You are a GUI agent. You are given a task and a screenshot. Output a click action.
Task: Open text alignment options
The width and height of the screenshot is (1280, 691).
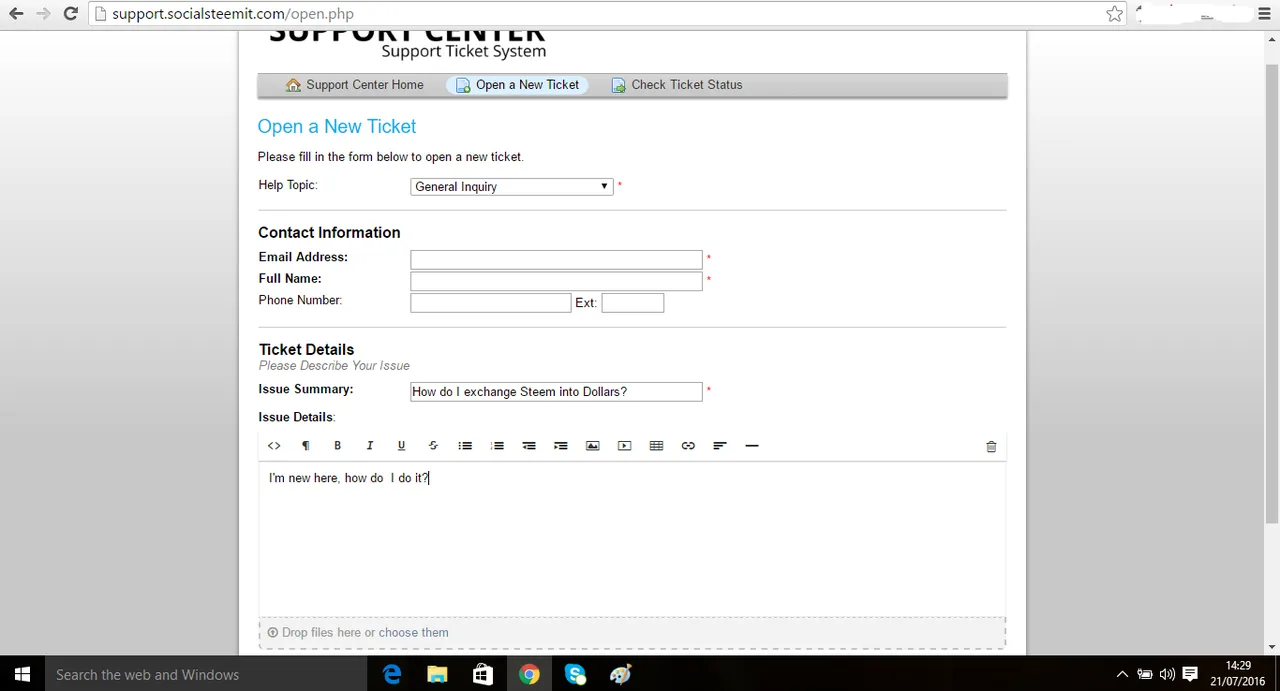tap(720, 446)
